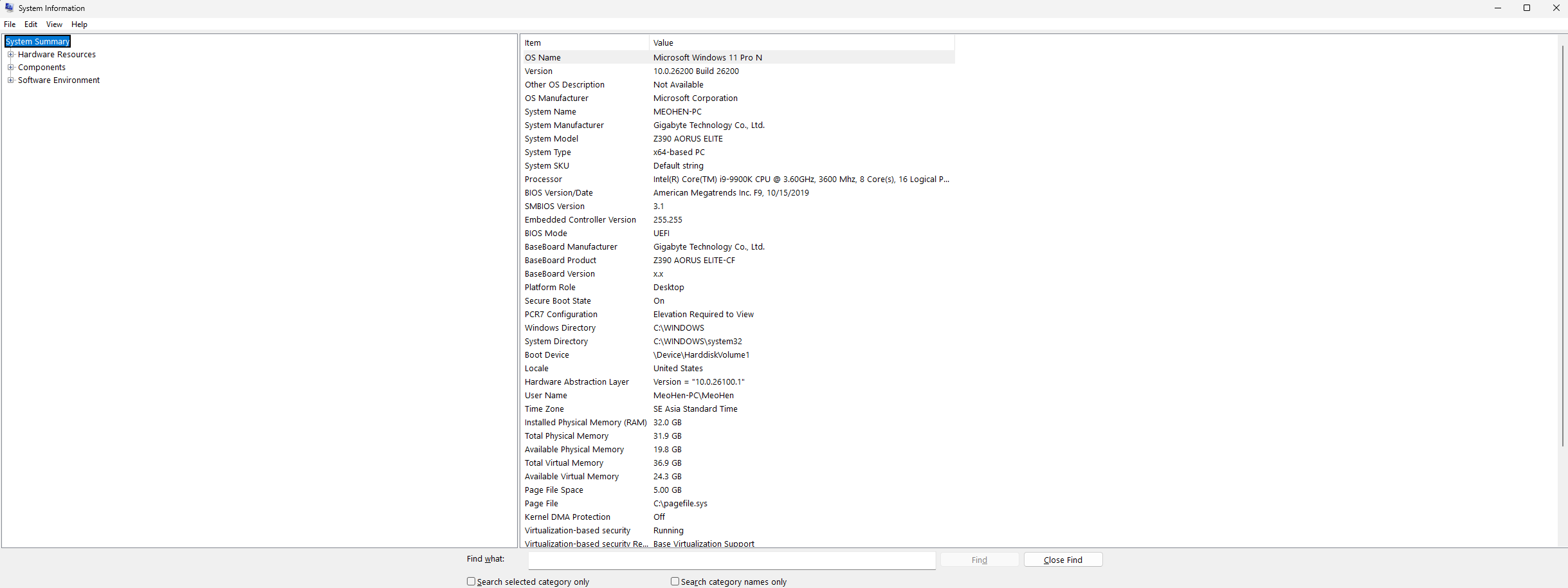Select the Secure Boot State row
The height and width of the screenshot is (588, 1568).
tap(738, 301)
